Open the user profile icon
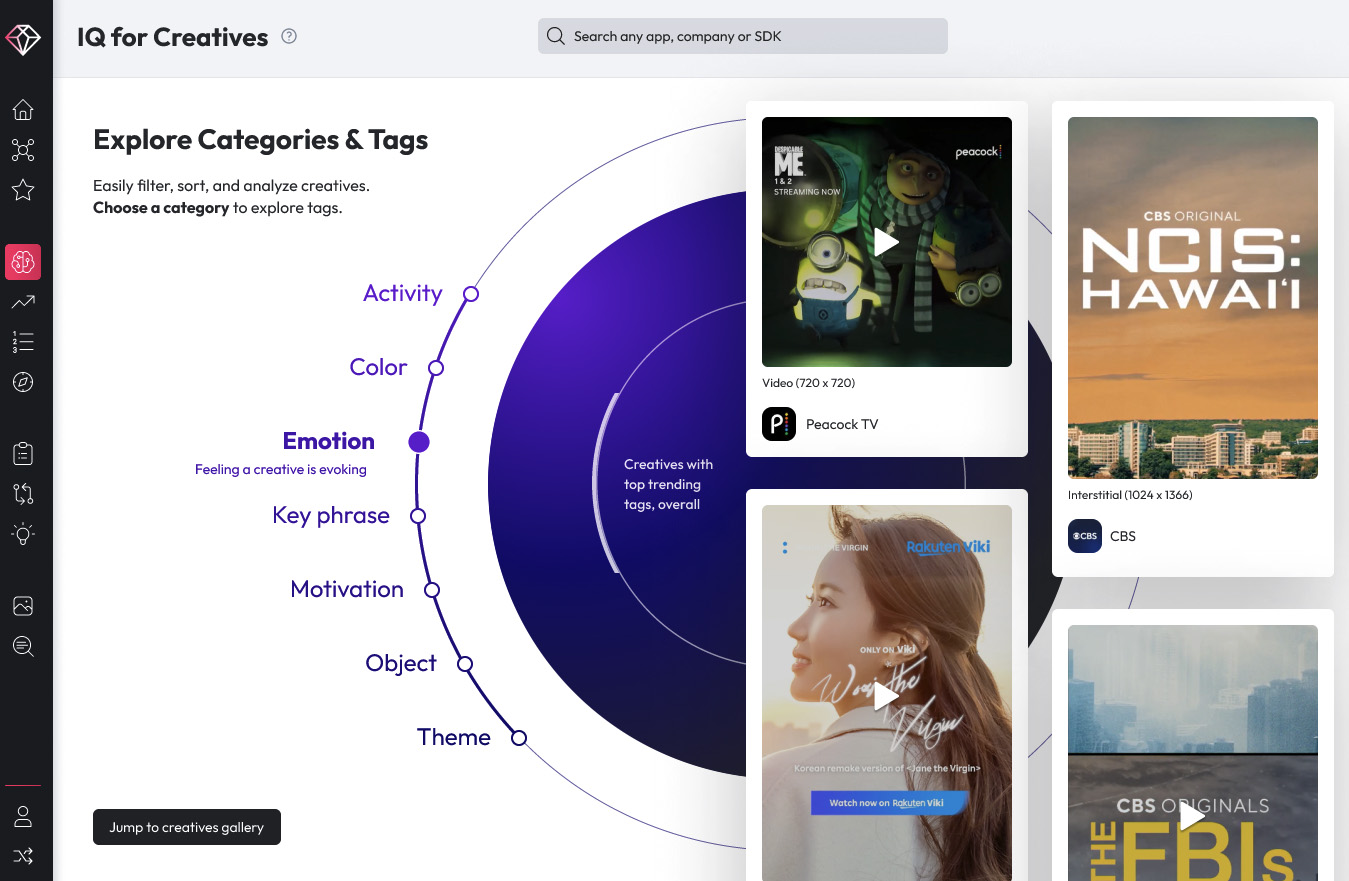 coord(23,817)
